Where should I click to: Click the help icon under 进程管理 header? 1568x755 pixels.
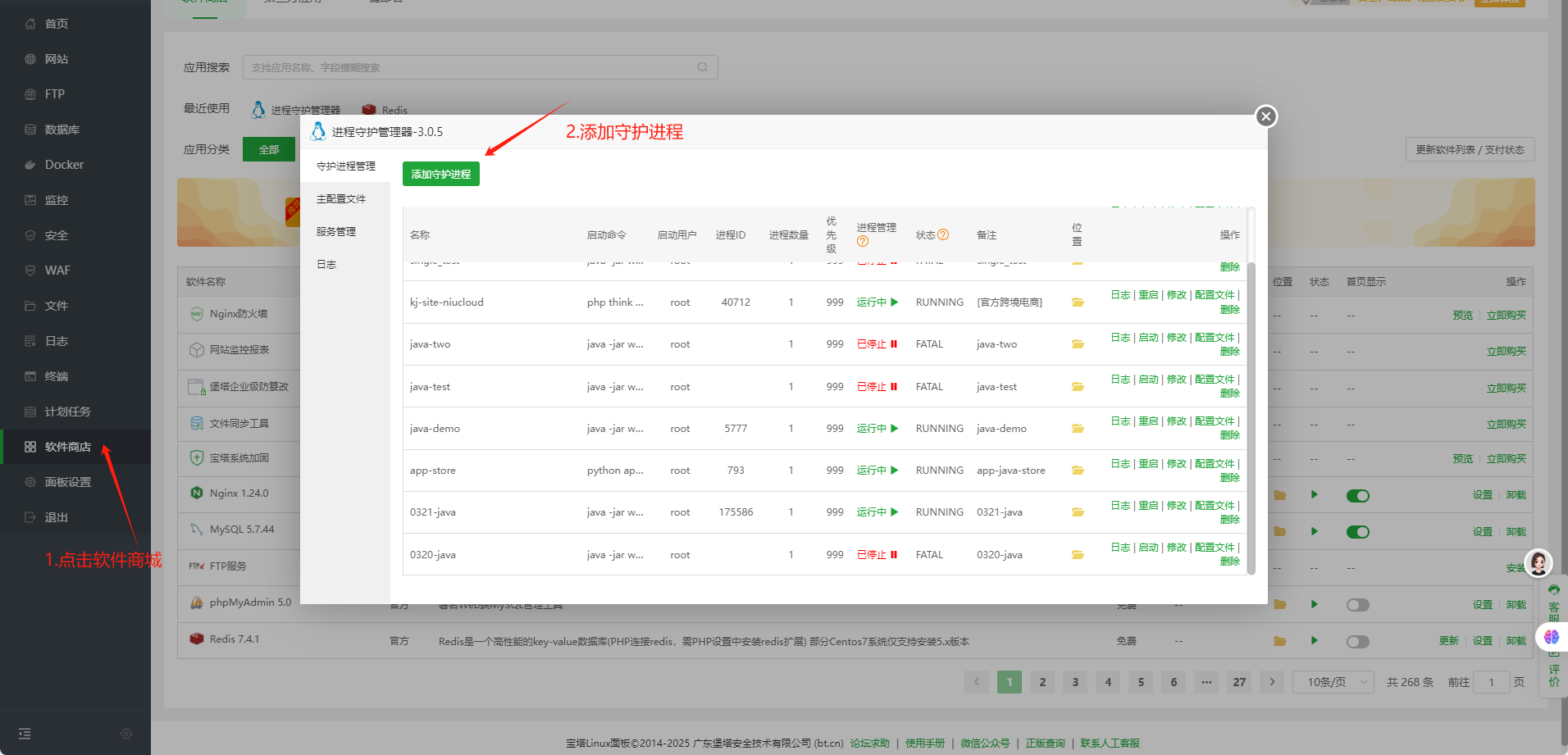863,242
